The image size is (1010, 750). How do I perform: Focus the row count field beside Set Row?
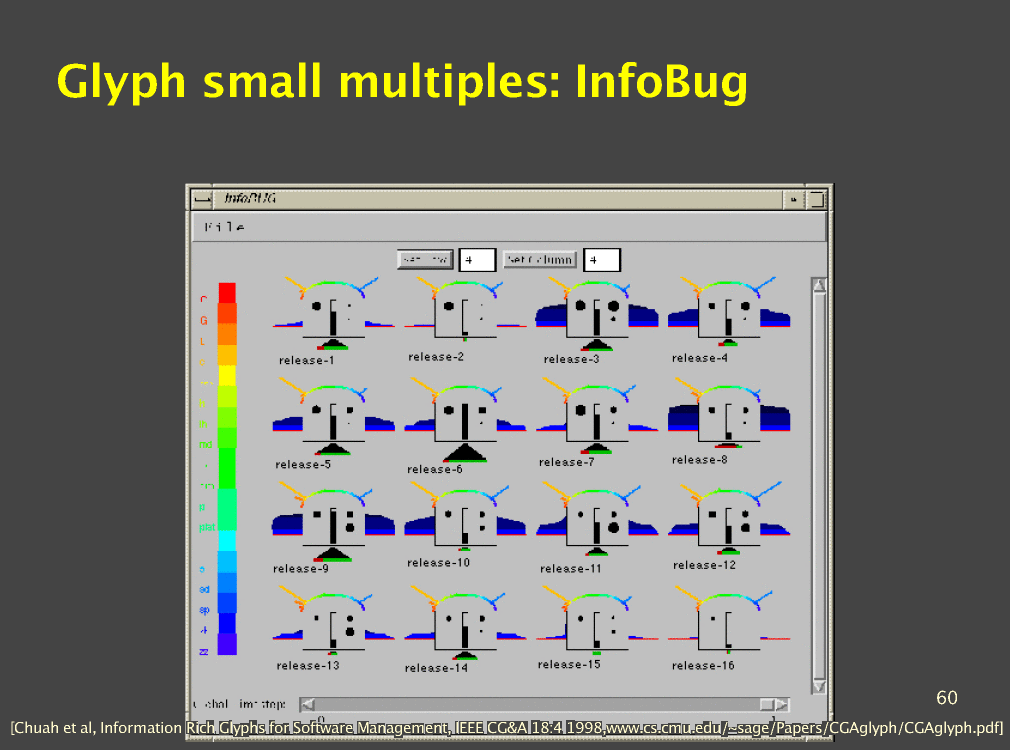[477, 260]
